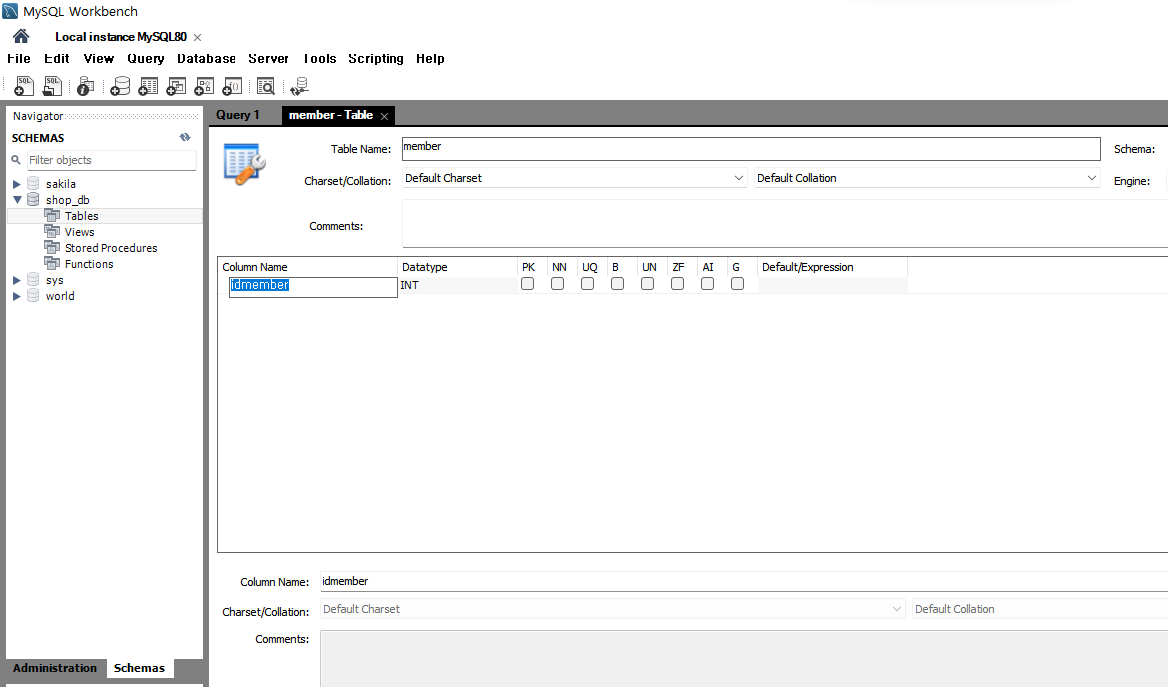Click the Table Name field
Image resolution: width=1168 pixels, height=687 pixels.
click(x=751, y=148)
